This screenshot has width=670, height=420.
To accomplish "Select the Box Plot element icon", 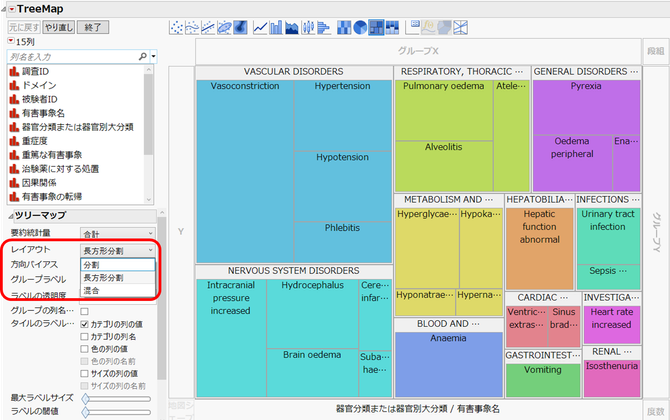I will pyautogui.click(x=308, y=28).
